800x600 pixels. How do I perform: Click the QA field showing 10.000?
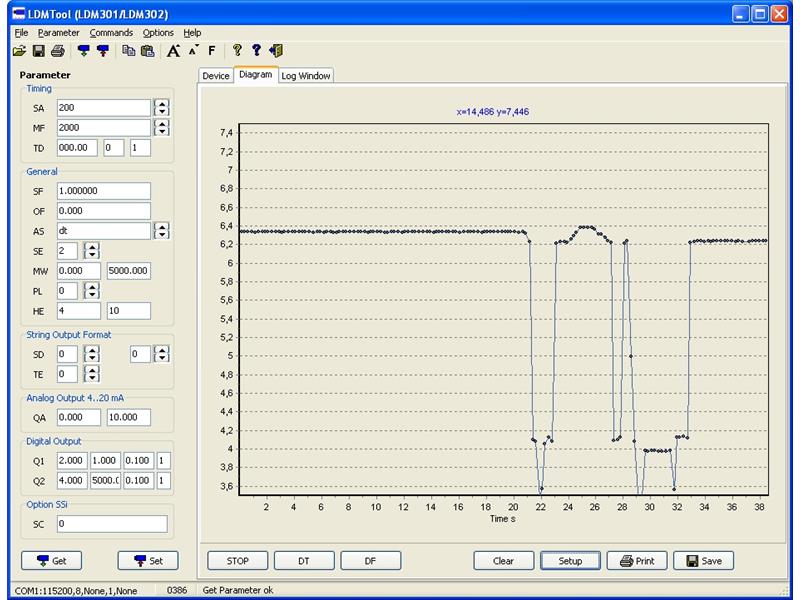[129, 417]
